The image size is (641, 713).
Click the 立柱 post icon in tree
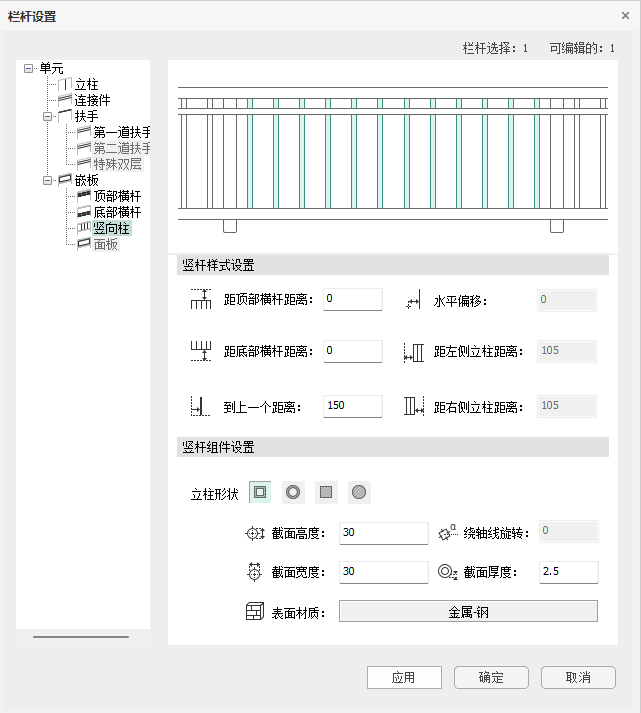tap(65, 84)
